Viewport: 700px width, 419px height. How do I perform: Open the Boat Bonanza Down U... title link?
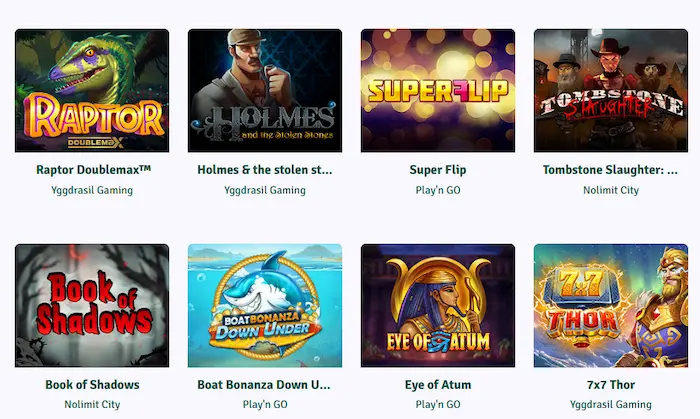click(265, 385)
